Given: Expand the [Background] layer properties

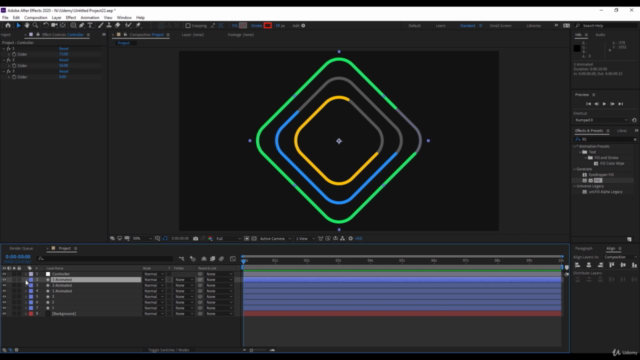Looking at the screenshot, I should 26,313.
